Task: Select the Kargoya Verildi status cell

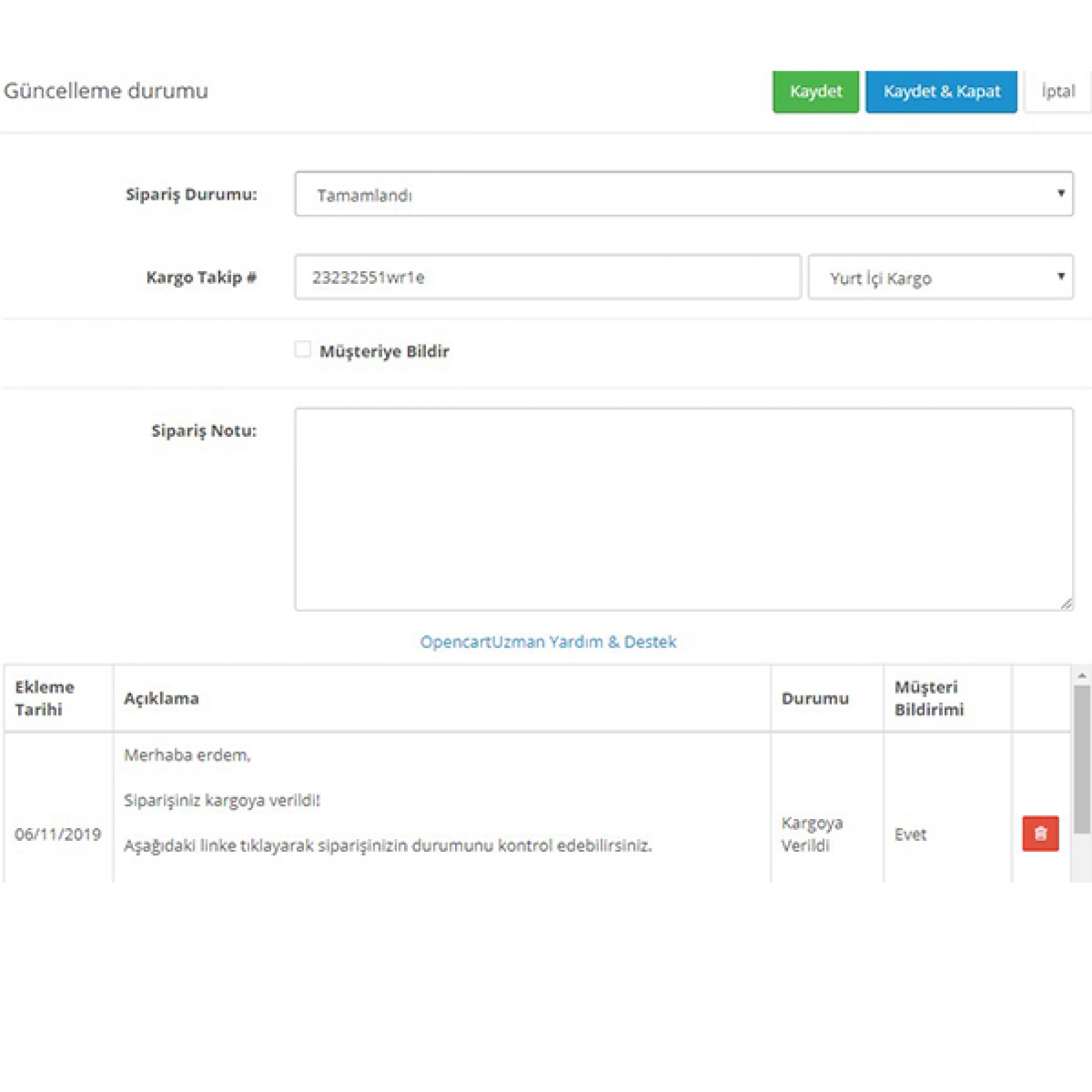Action: tap(812, 834)
